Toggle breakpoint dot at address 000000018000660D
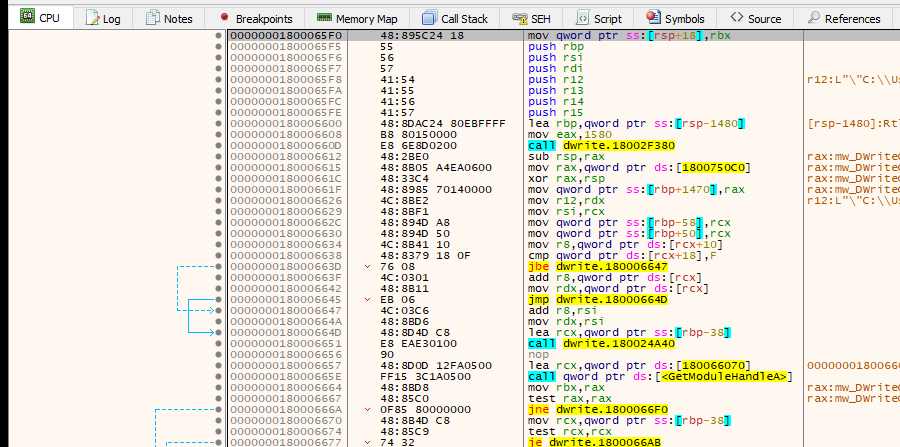The width and height of the screenshot is (900, 447). [x=218, y=145]
